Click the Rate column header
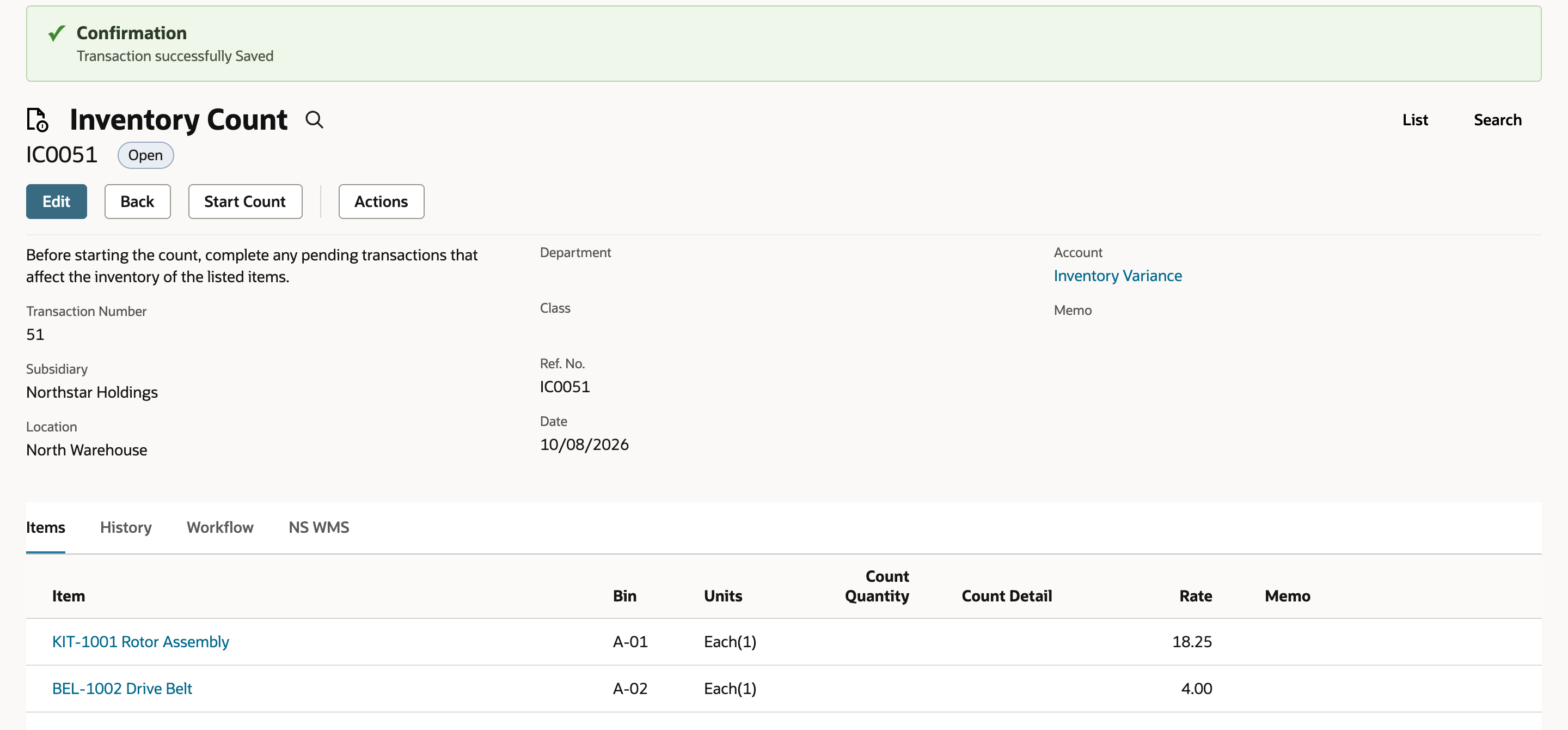 1196,596
